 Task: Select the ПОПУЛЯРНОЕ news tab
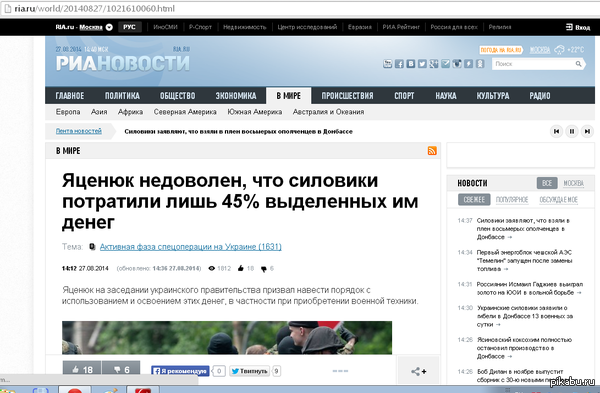point(512,200)
